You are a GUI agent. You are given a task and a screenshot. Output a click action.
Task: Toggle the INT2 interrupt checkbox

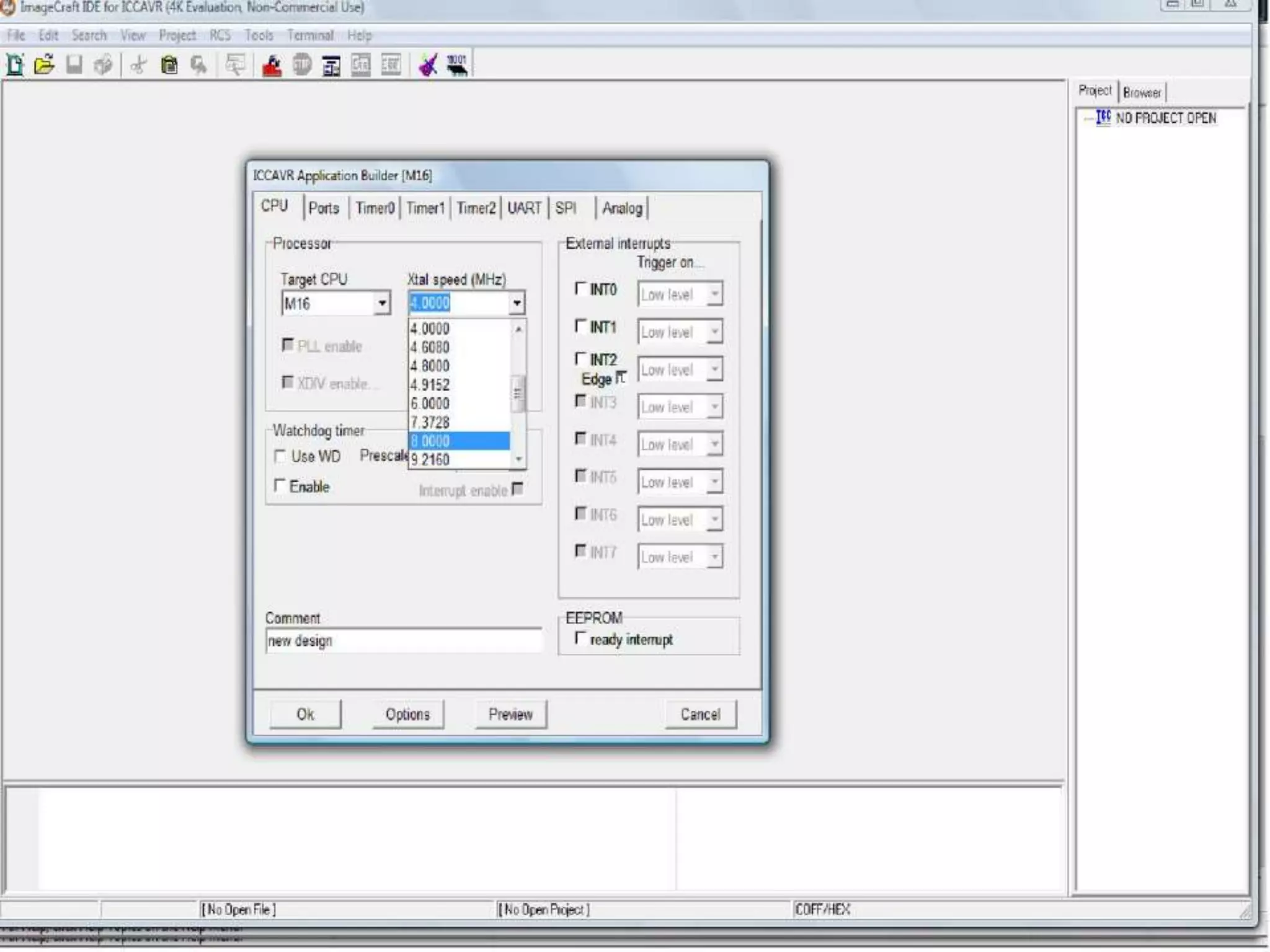[580, 359]
